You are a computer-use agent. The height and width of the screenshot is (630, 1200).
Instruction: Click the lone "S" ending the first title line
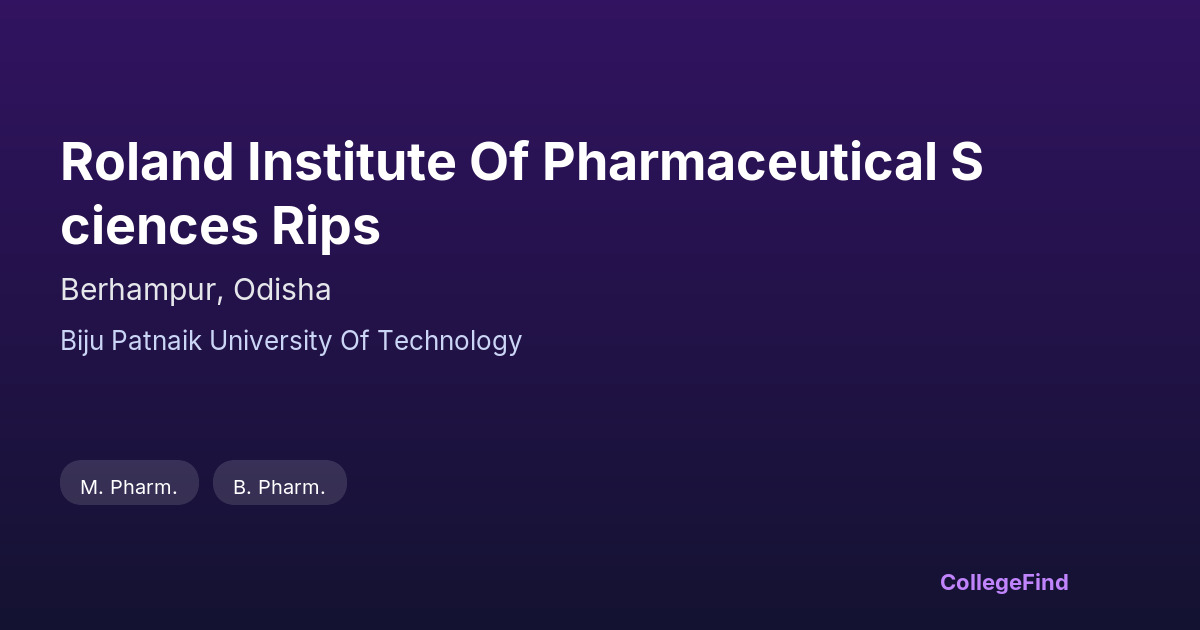[967, 162]
